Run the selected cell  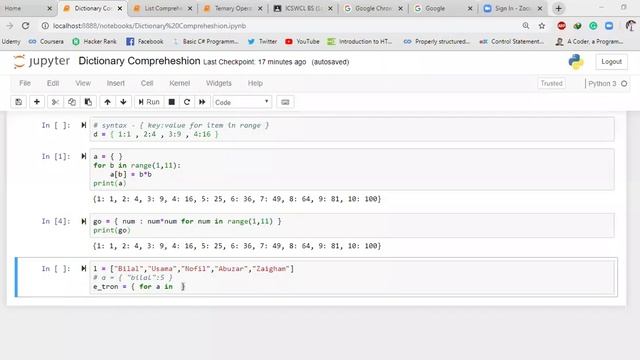(x=149, y=102)
